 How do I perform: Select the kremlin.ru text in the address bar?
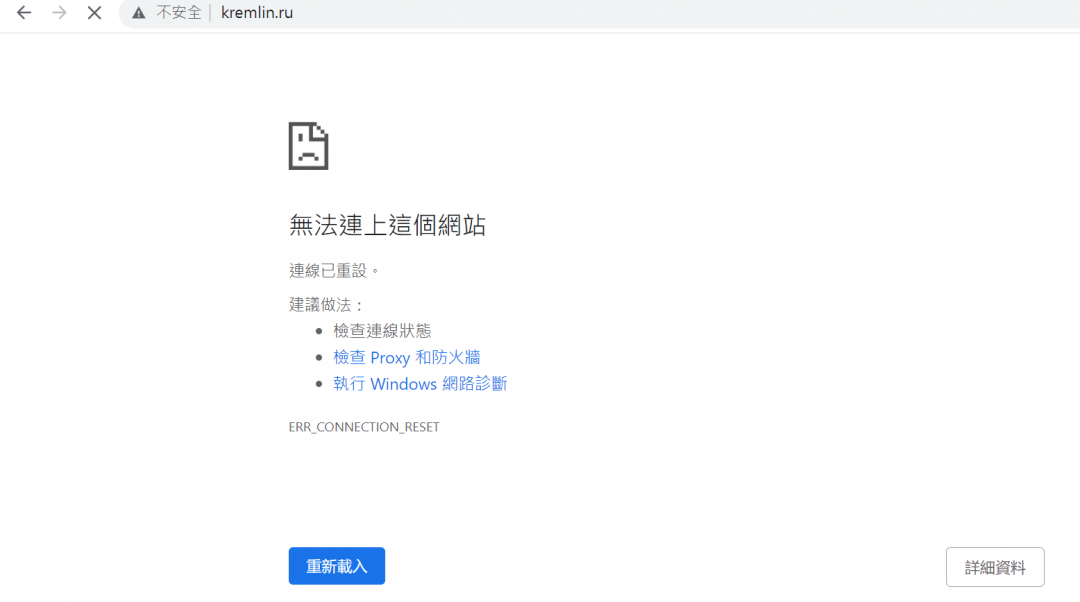(257, 14)
